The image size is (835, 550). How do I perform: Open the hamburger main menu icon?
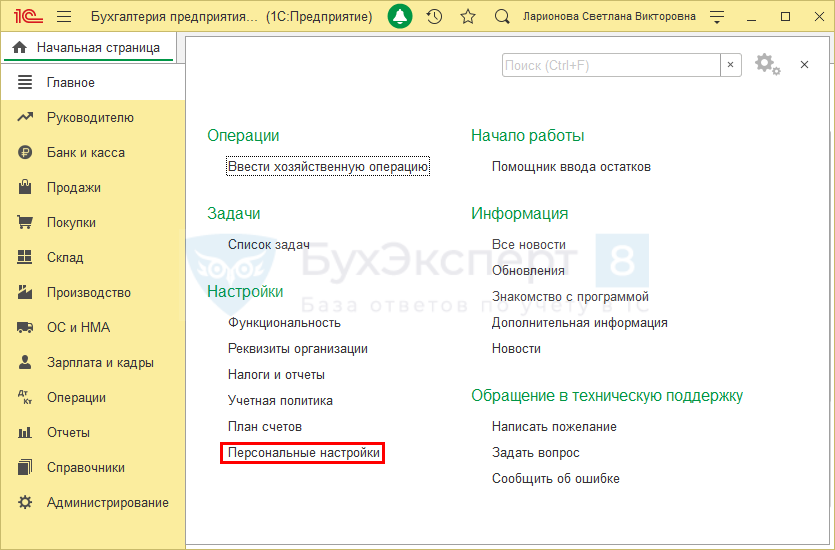point(64,17)
